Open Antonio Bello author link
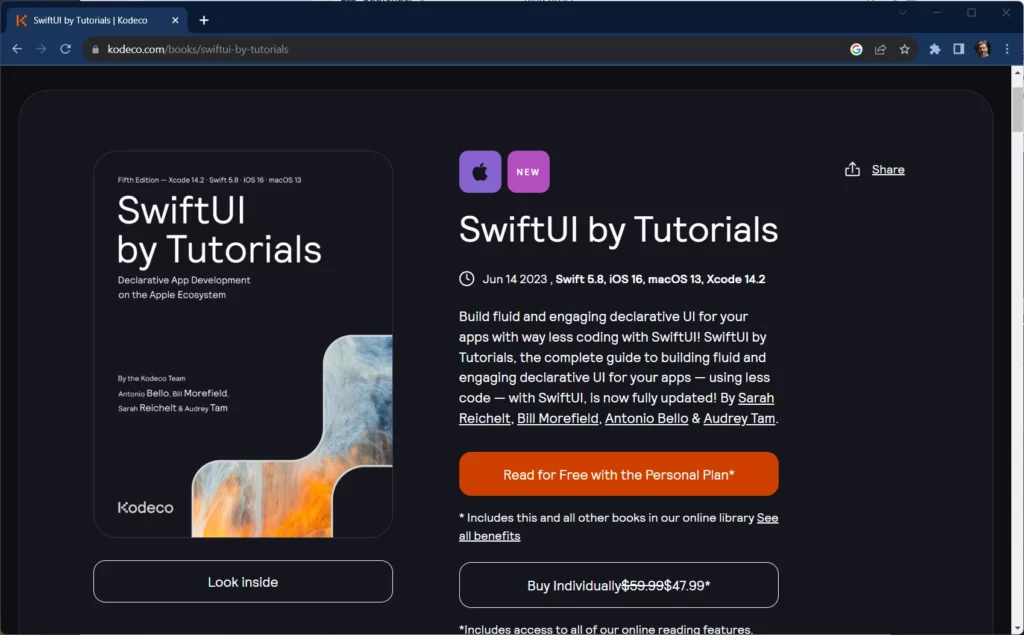 tap(647, 418)
